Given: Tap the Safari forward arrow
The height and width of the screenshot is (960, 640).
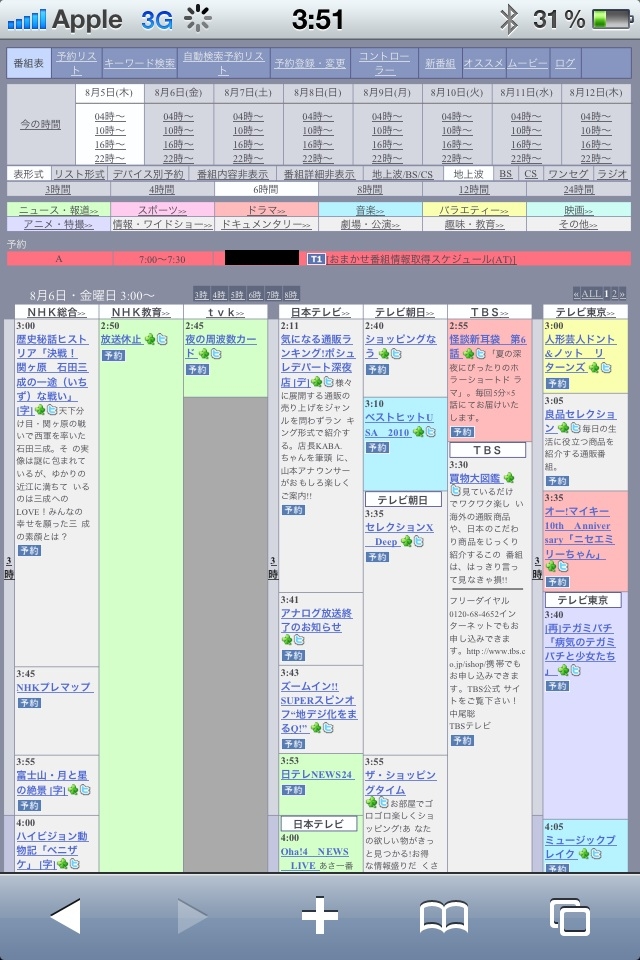Looking at the screenshot, I should pos(192,915).
